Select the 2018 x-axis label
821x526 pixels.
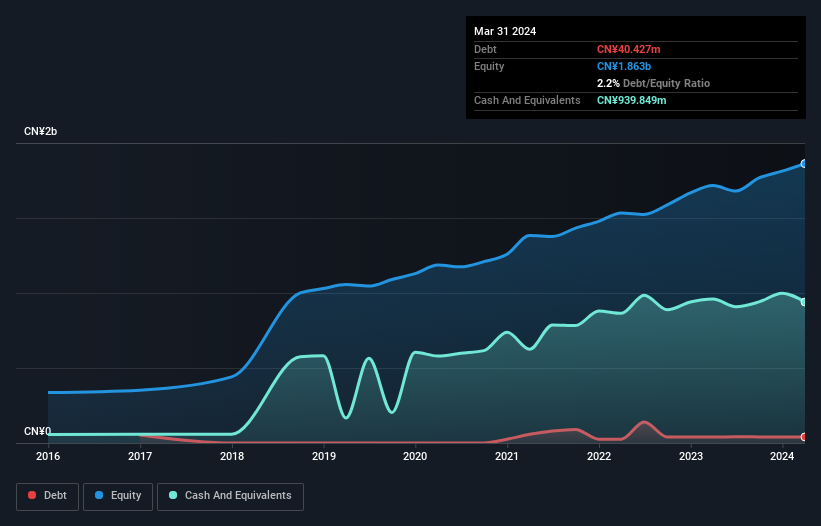pyautogui.click(x=232, y=456)
